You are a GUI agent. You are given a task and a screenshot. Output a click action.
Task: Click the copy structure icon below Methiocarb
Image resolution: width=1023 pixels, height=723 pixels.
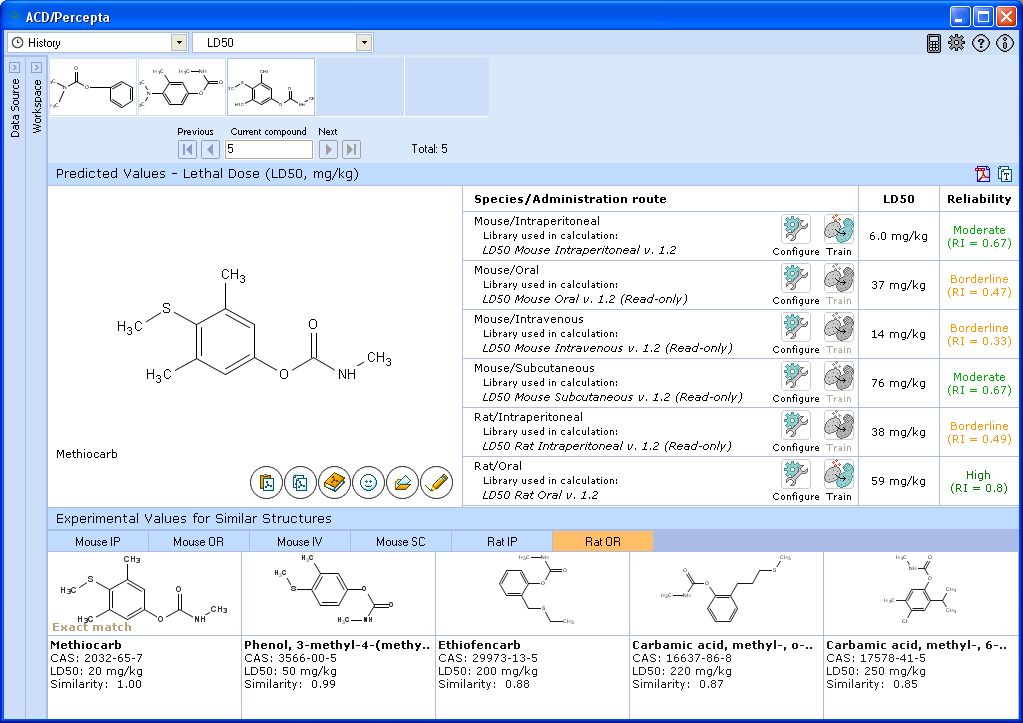coord(300,483)
